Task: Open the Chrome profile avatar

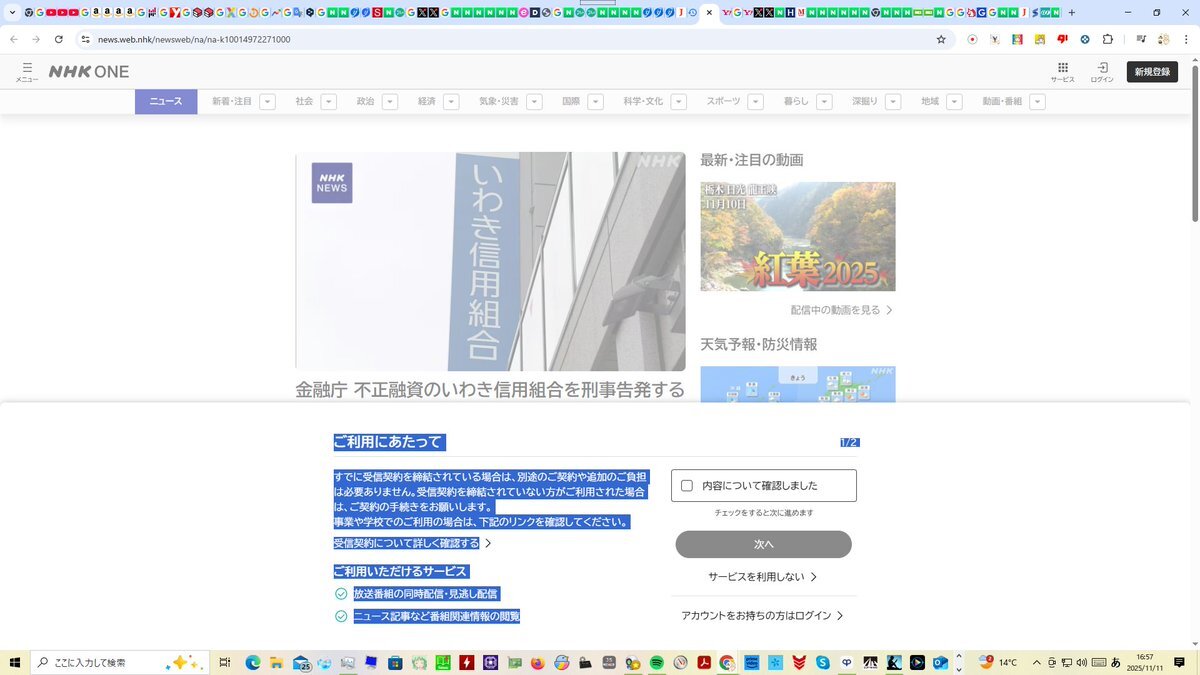Action: pos(1163,39)
